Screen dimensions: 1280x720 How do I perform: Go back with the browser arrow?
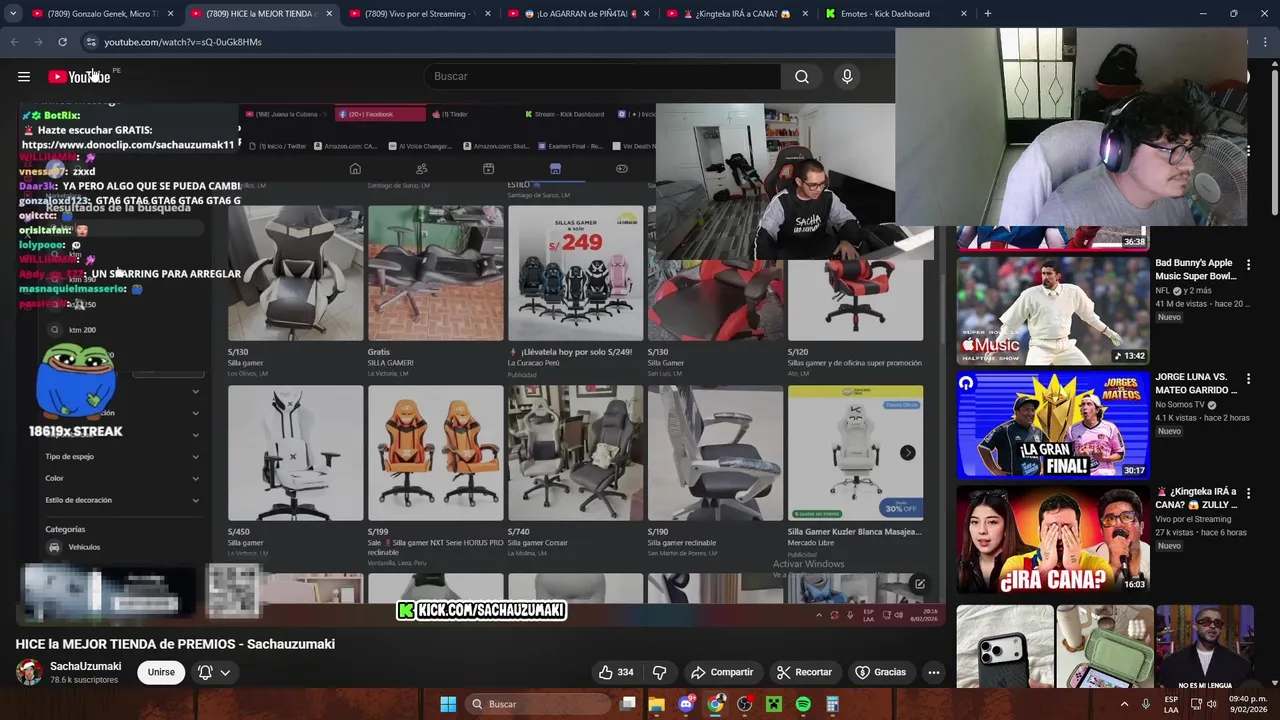tap(14, 42)
